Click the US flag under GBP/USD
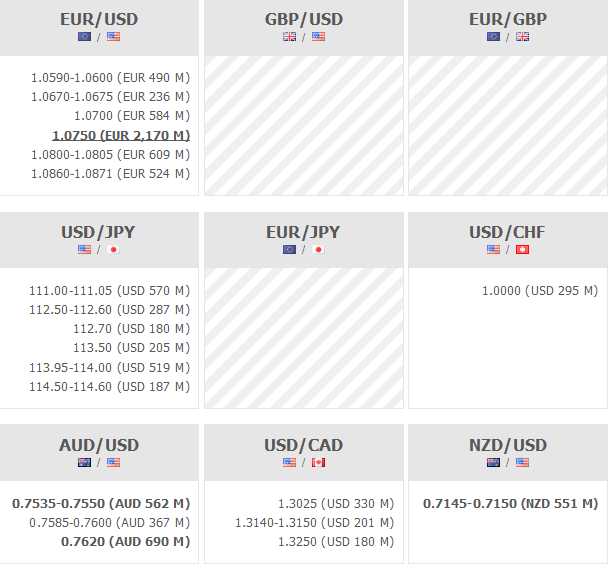The width and height of the screenshot is (608, 566). (x=318, y=37)
